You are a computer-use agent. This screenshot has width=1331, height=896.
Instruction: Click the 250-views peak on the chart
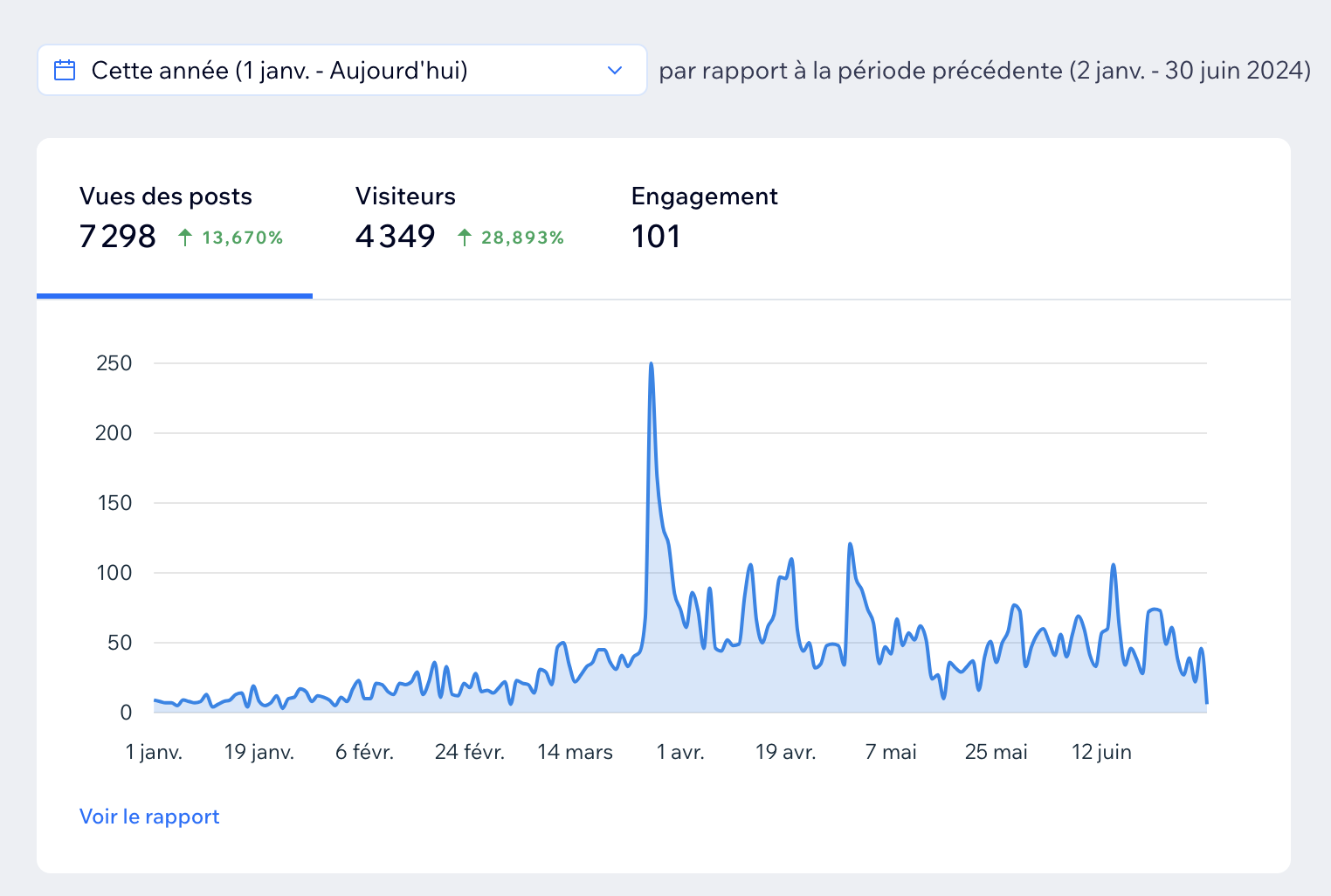[651, 364]
